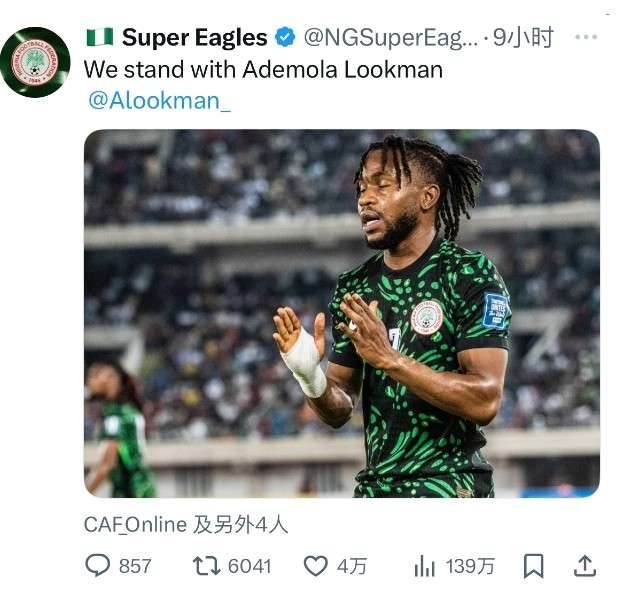Click the blue verified badge
Viewport: 631px width, 592px height.
(x=285, y=37)
